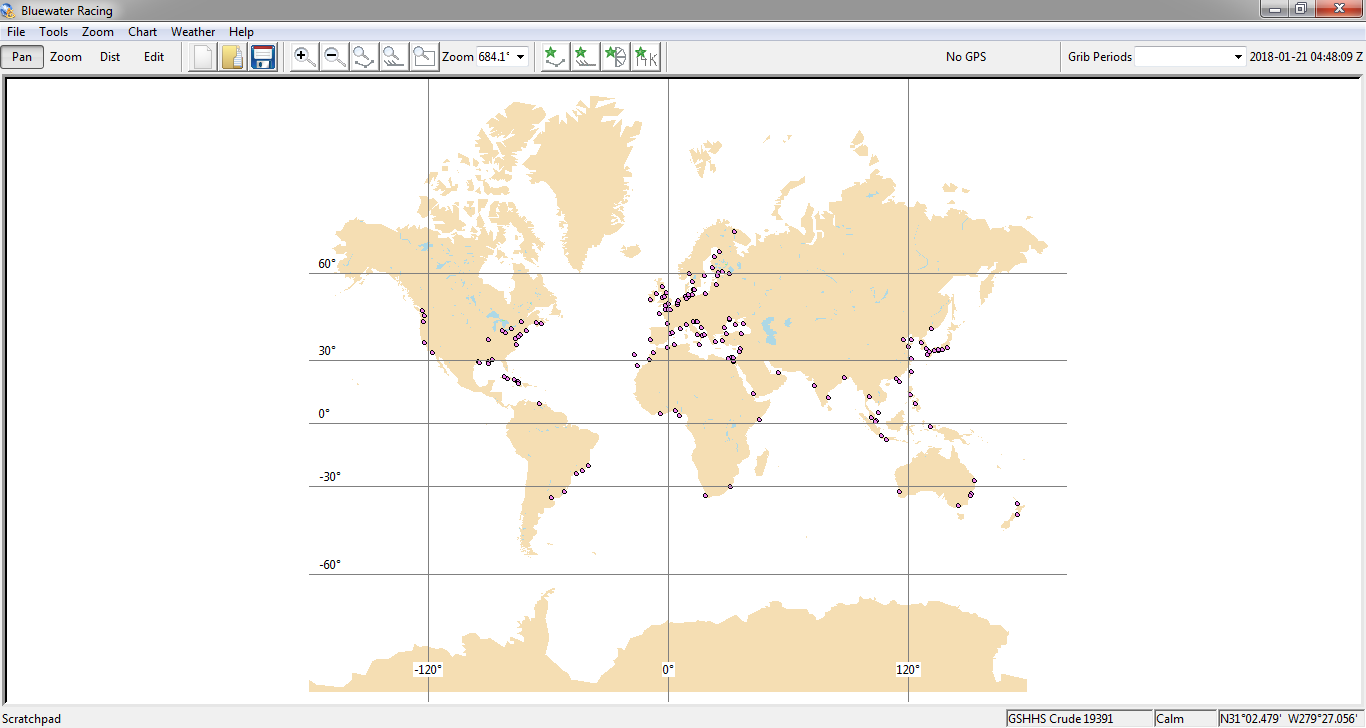Click the -60° latitude label

point(330,565)
